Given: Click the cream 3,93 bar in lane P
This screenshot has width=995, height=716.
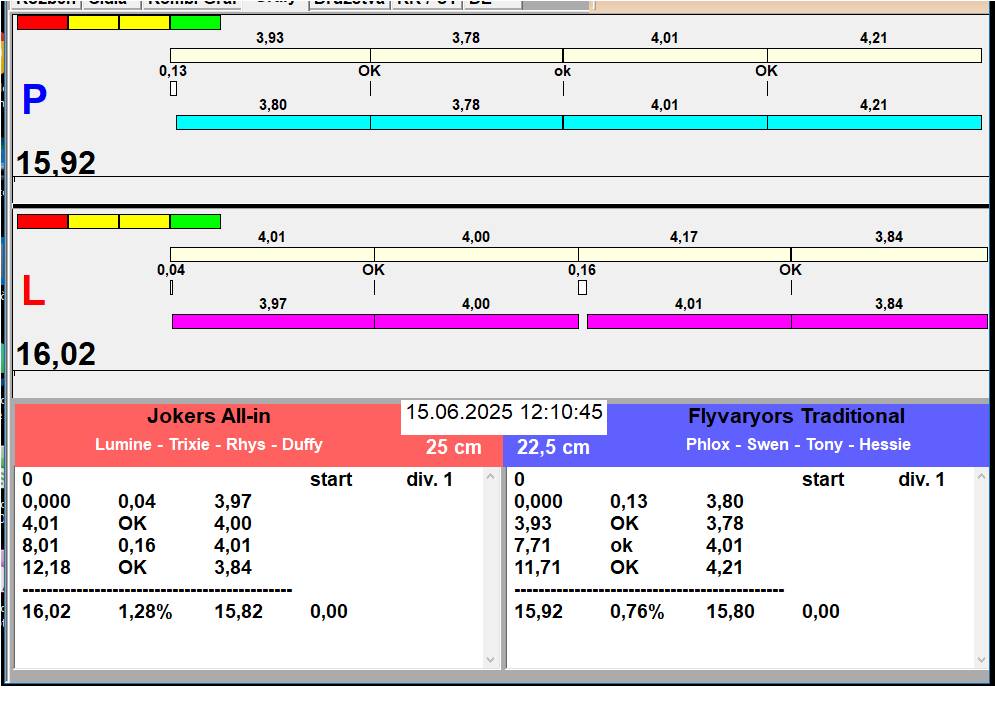Looking at the screenshot, I should tap(270, 55).
